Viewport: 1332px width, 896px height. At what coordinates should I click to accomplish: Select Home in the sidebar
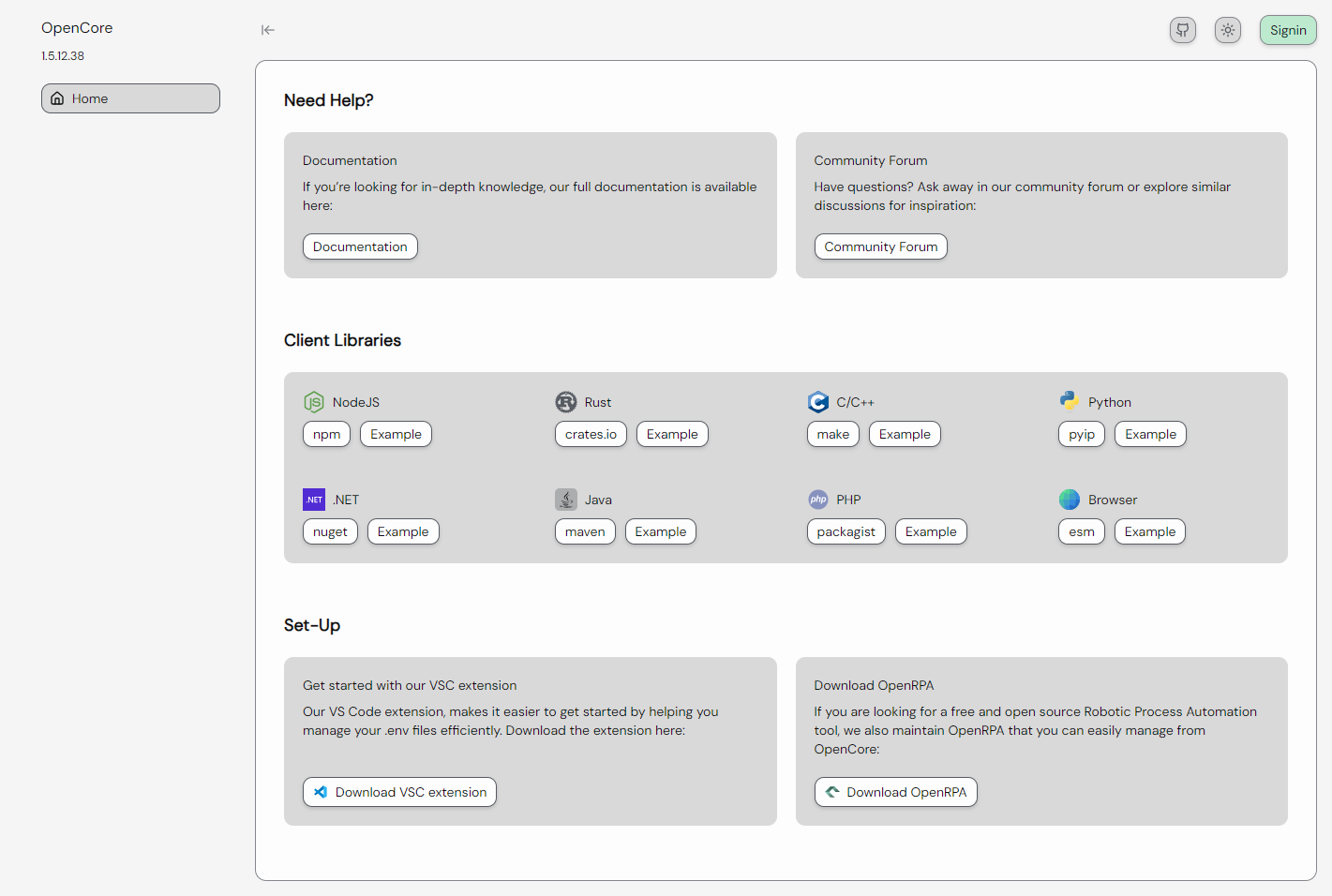130,98
